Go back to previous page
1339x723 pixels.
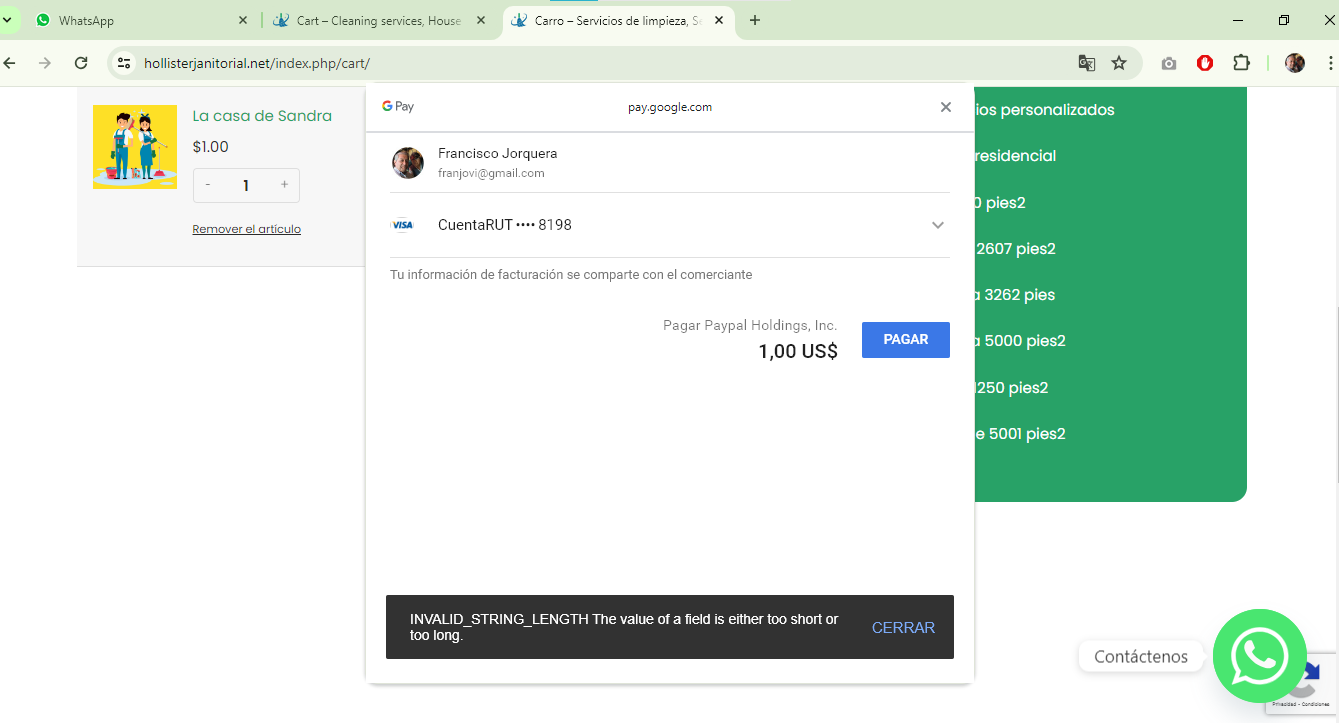[x=10, y=63]
